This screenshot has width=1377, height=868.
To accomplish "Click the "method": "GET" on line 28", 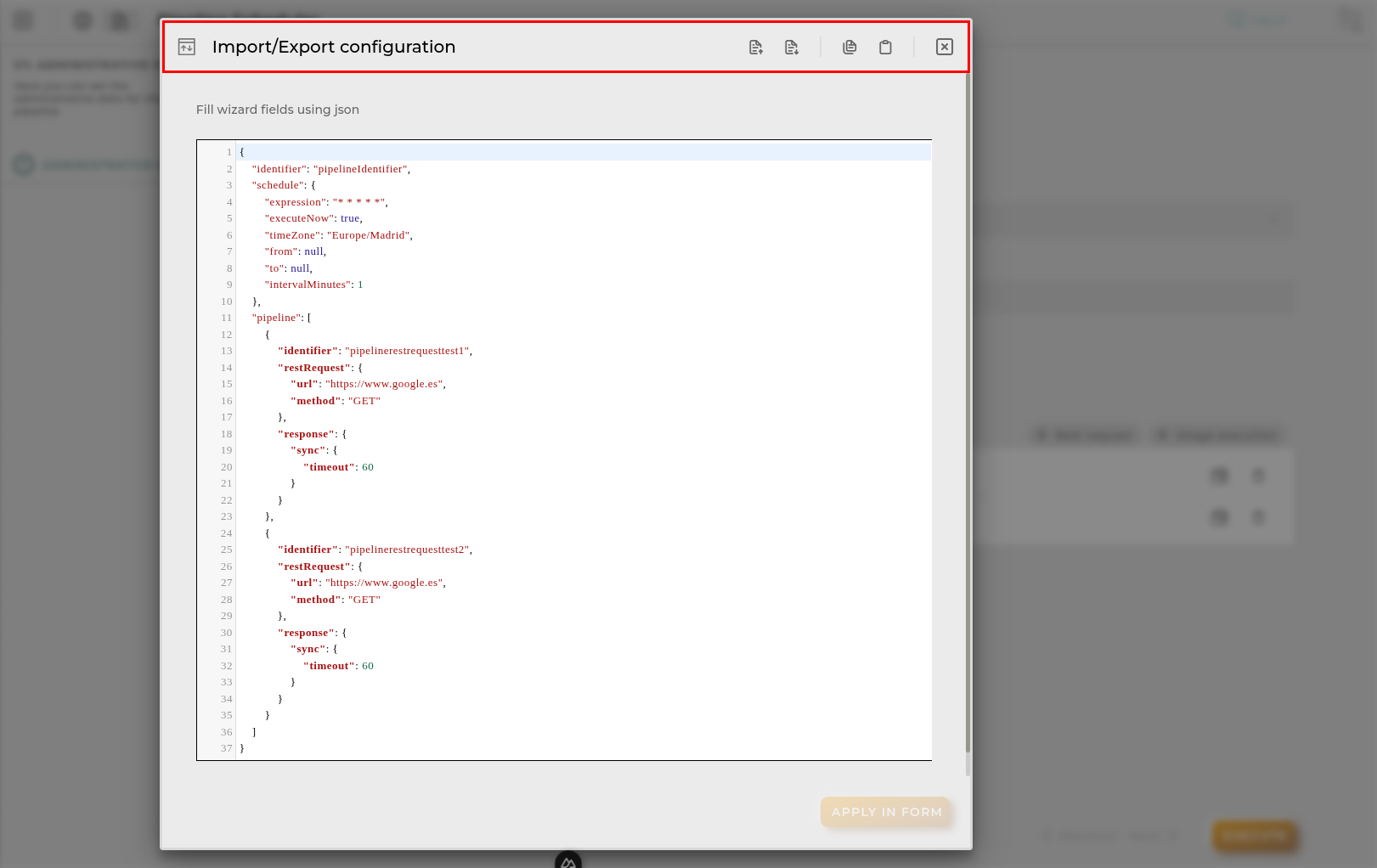I will (336, 600).
